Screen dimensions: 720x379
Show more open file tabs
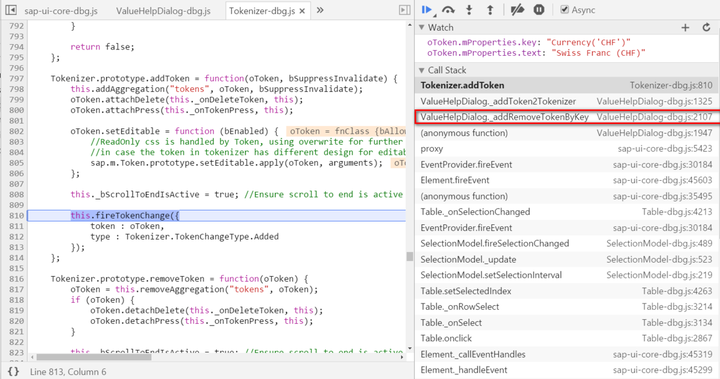pyautogui.click(x=320, y=10)
